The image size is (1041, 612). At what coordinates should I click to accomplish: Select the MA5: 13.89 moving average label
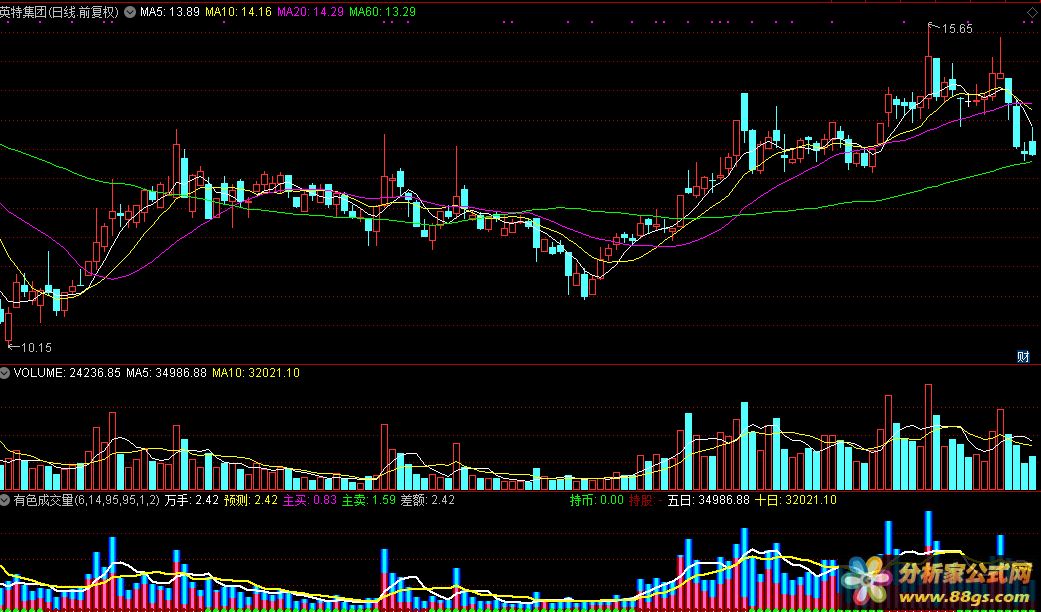click(170, 12)
